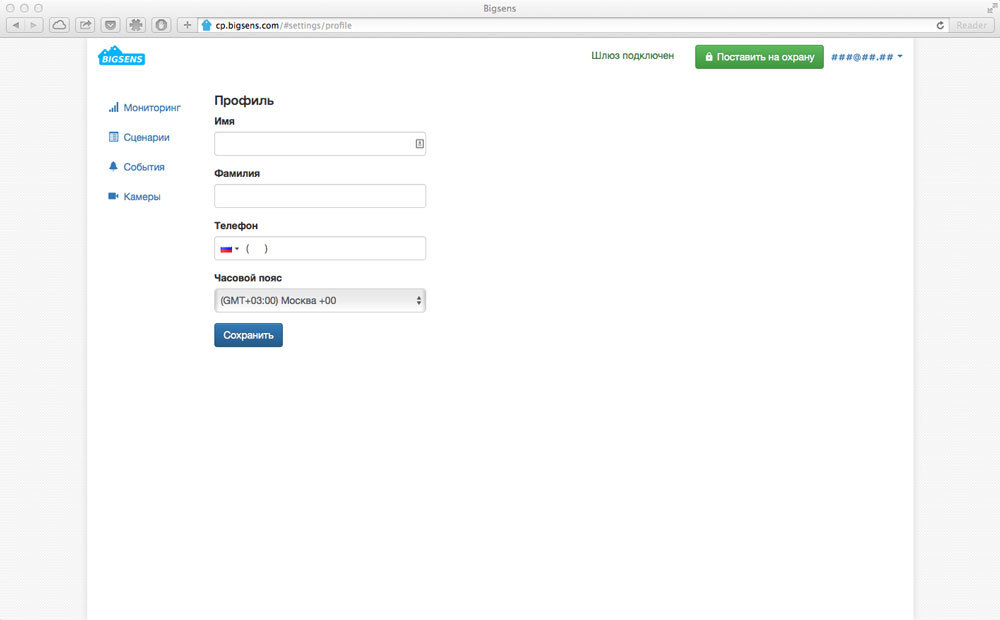Click the plus add bookmark button
Screen dimensions: 1000x620
tap(187, 25)
